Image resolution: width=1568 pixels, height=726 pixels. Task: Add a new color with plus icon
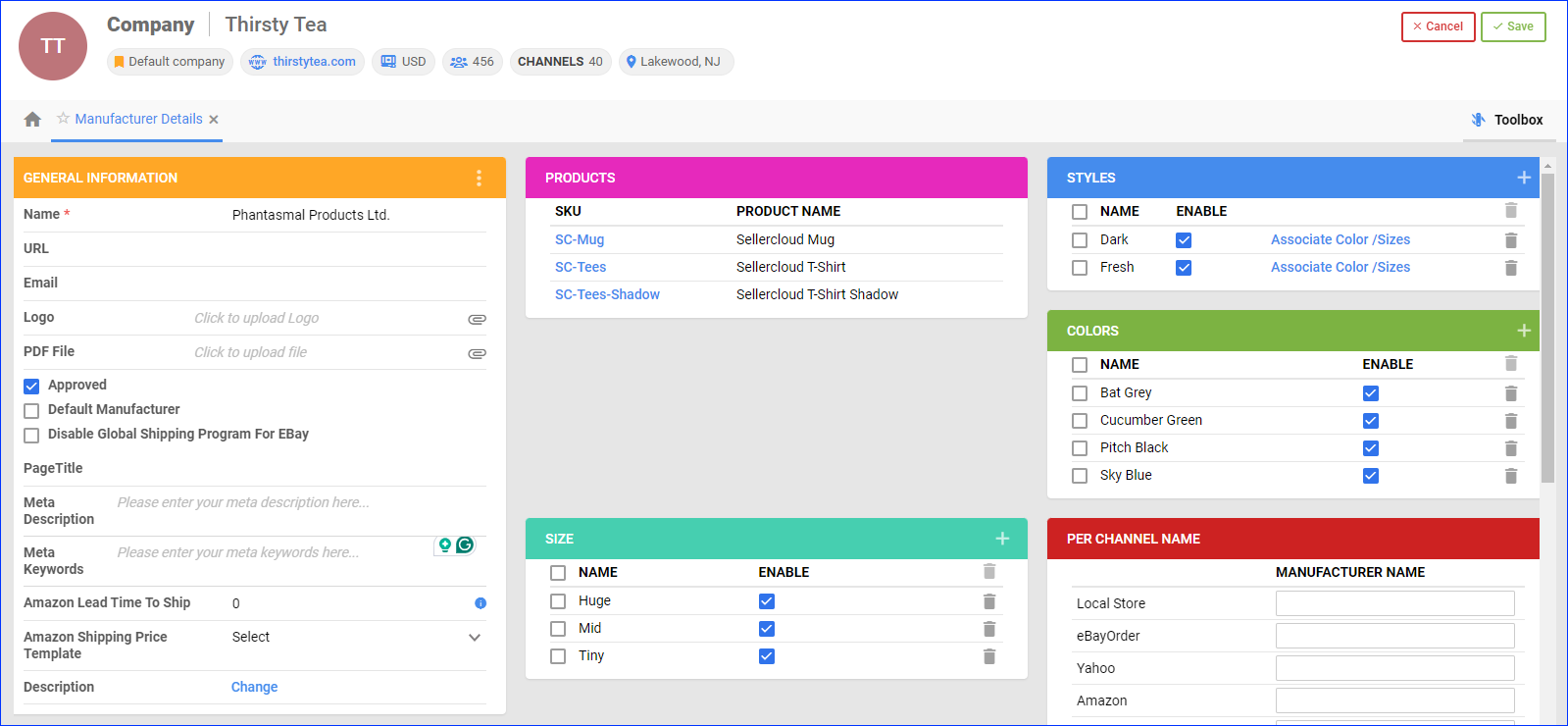point(1523,331)
